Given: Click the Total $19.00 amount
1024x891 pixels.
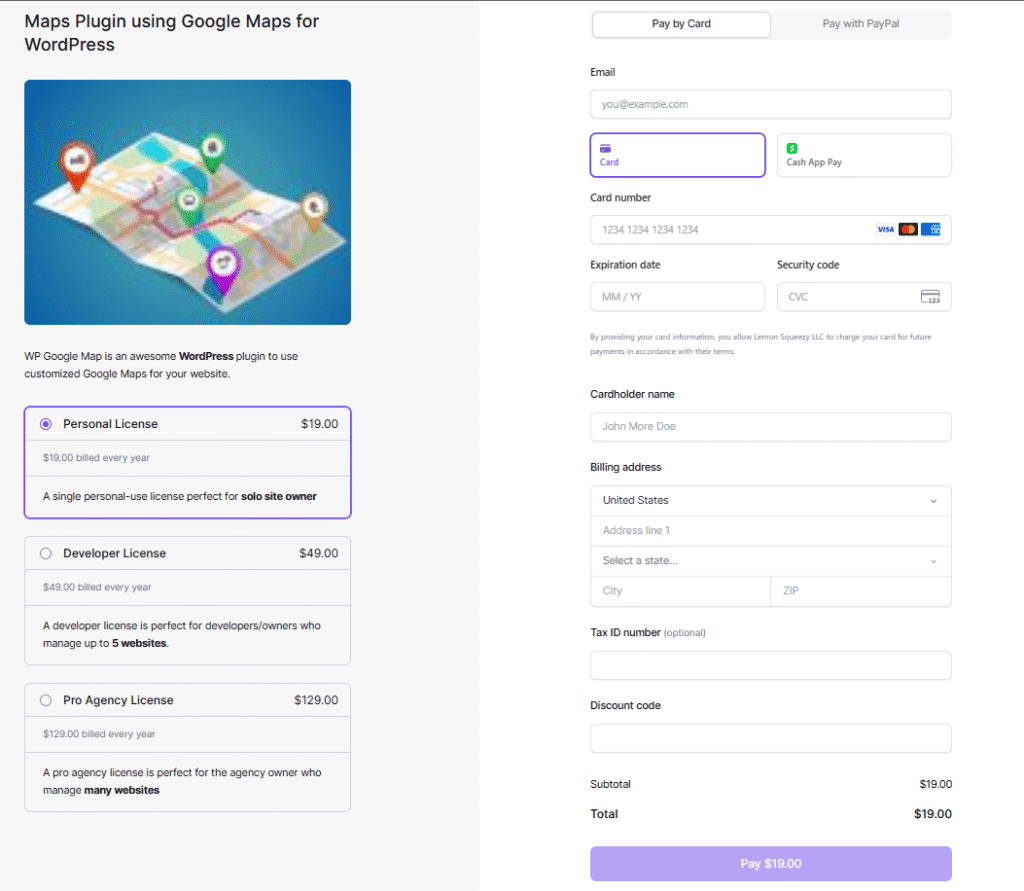Looking at the screenshot, I should point(933,814).
